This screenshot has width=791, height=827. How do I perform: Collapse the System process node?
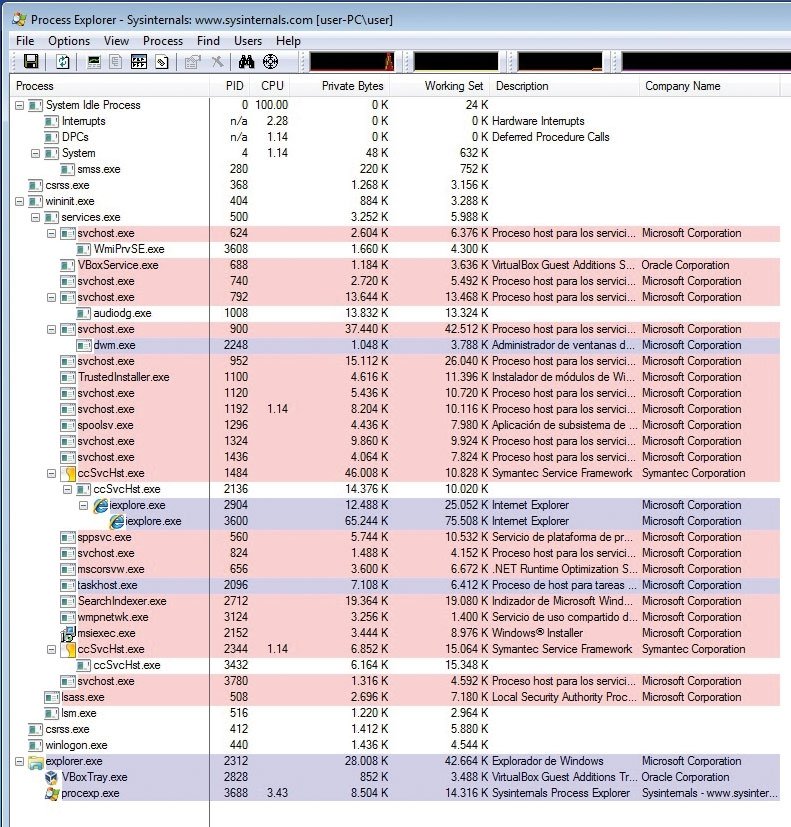35,153
